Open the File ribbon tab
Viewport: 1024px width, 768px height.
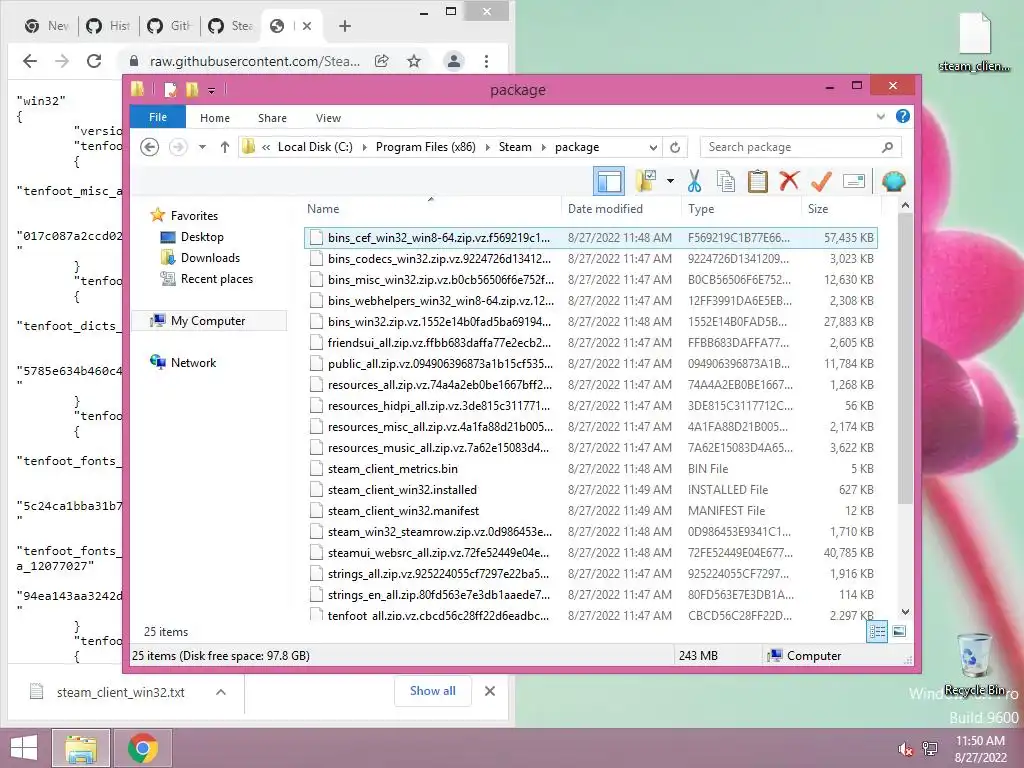click(x=157, y=117)
